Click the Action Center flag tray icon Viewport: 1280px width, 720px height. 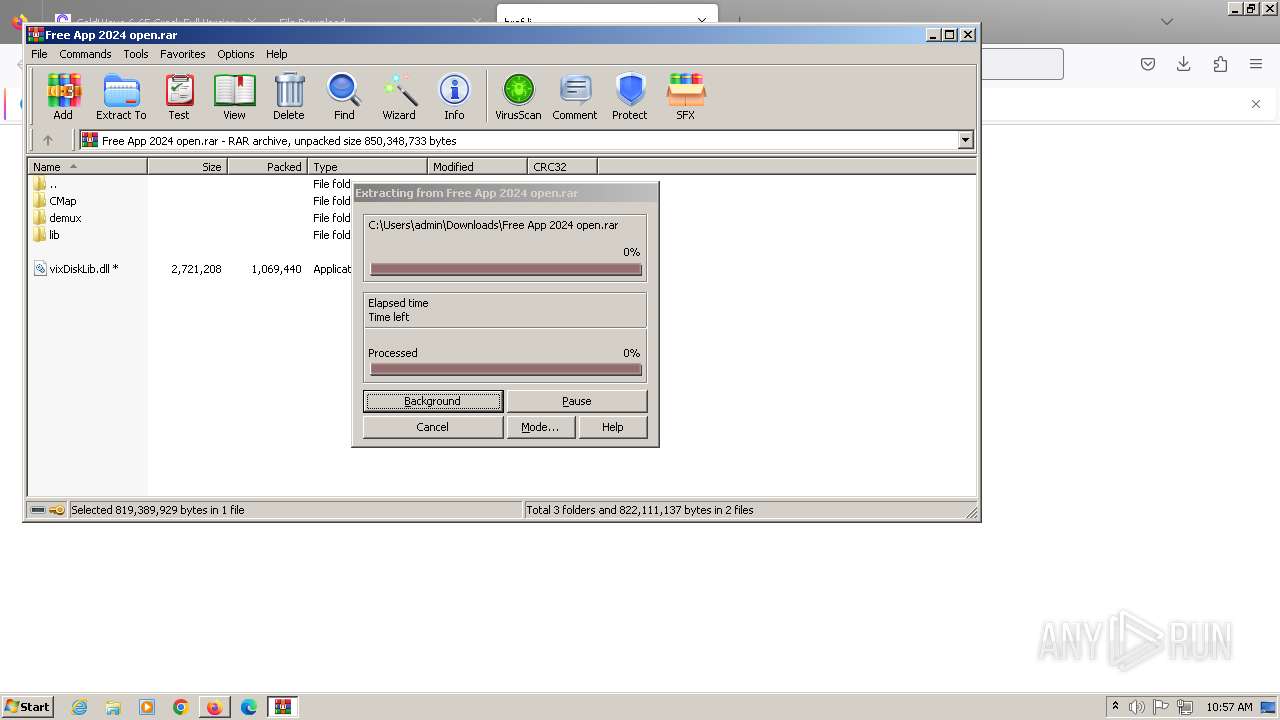coord(1161,707)
